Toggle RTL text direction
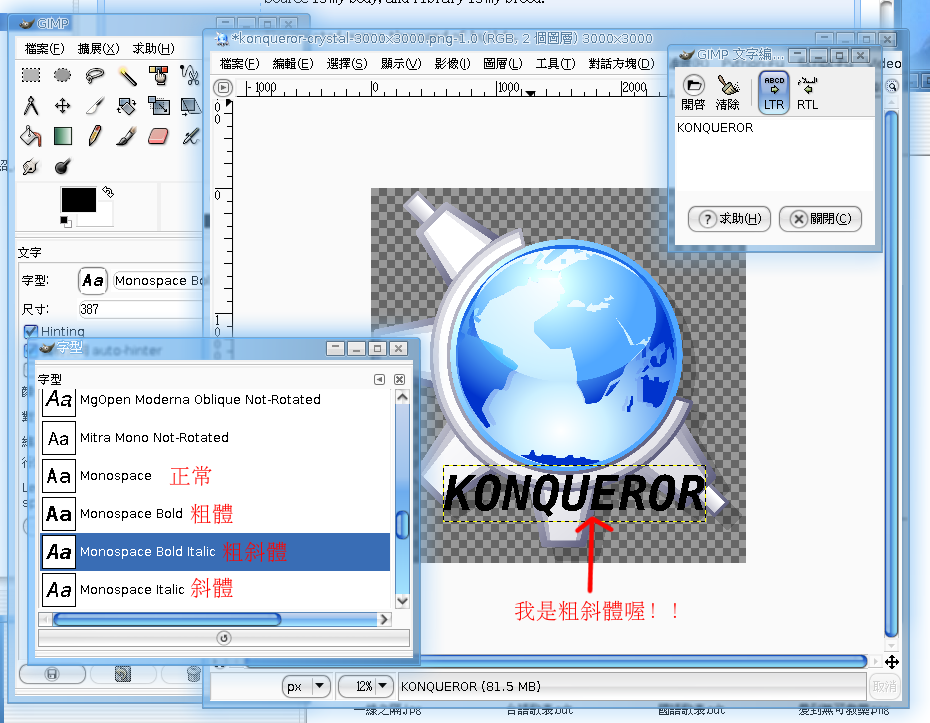The width and height of the screenshot is (930, 723). (807, 93)
